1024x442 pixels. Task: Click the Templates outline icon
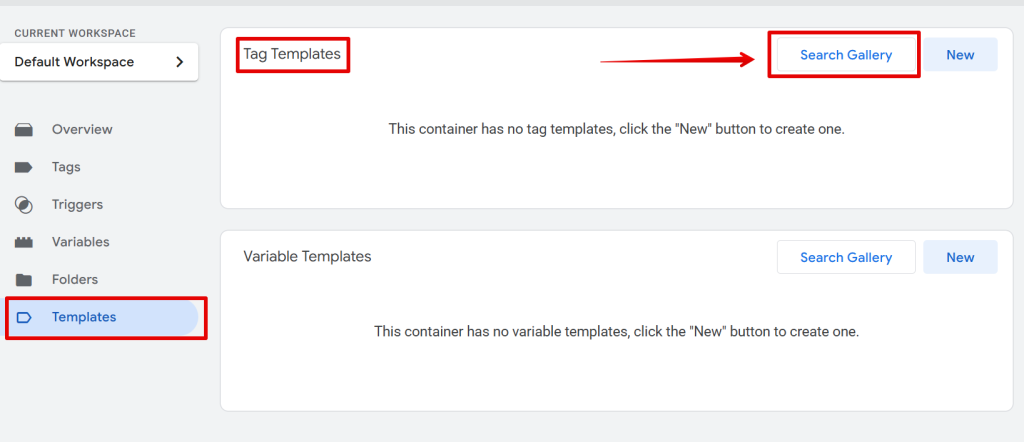point(24,317)
